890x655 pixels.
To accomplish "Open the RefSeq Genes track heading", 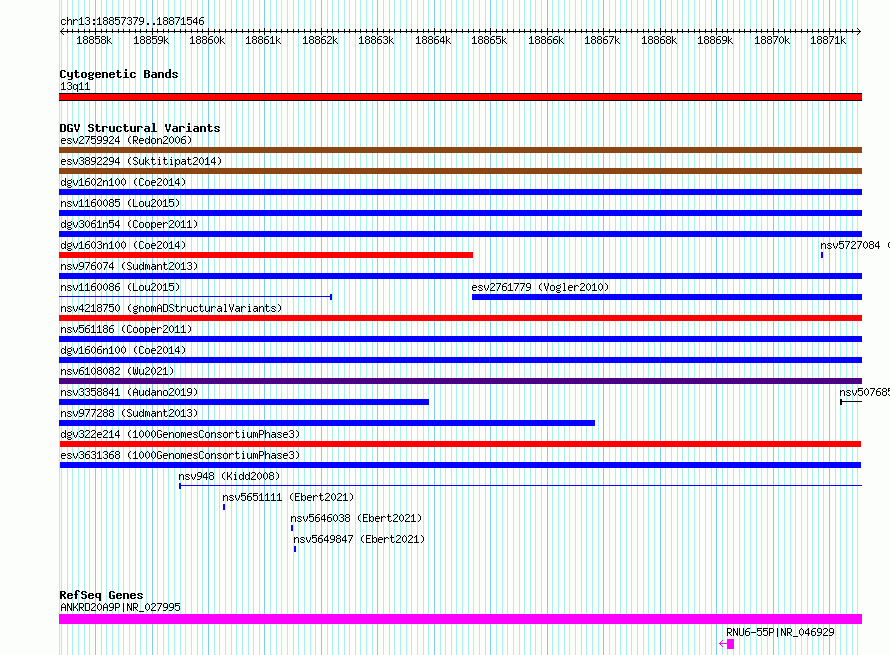I will [102, 595].
